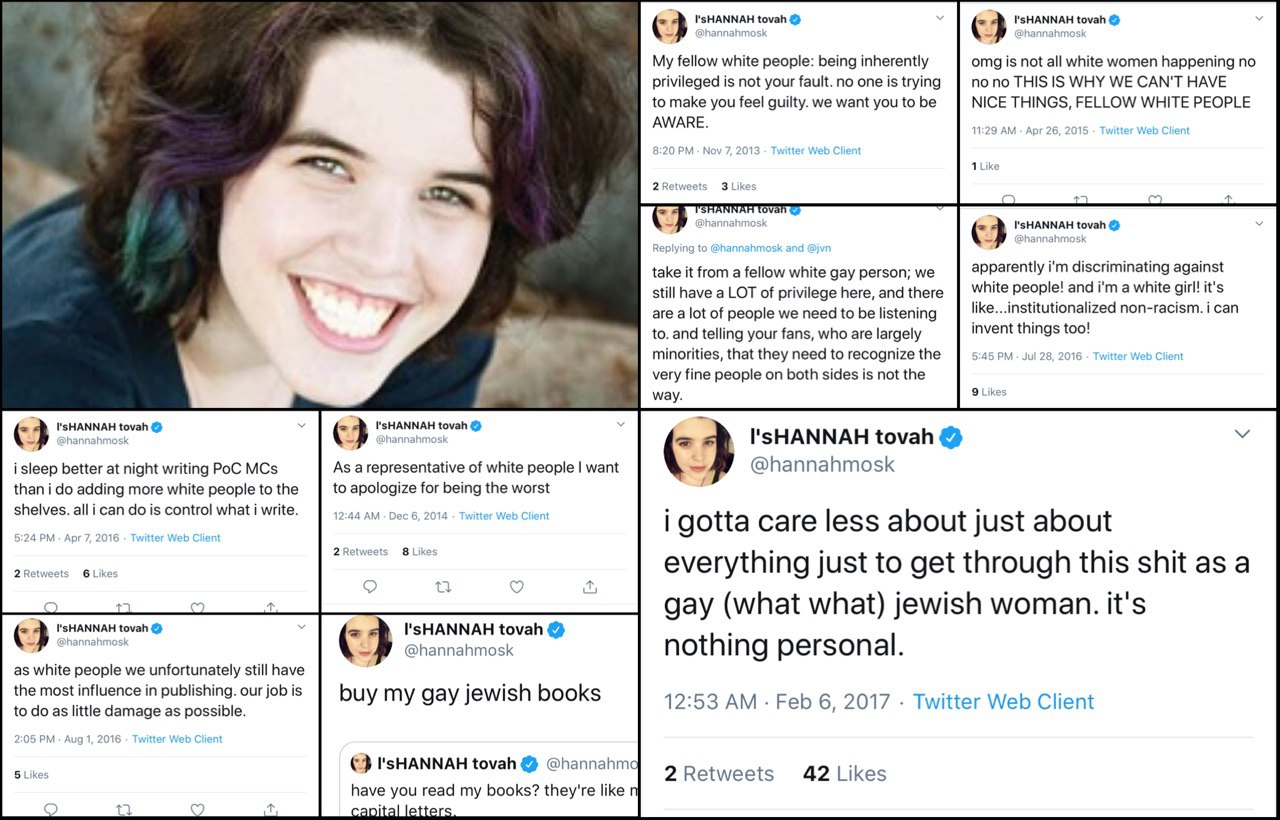
Task: Click verified badge on the large Feb 2017 tweet
Action: pos(951,437)
